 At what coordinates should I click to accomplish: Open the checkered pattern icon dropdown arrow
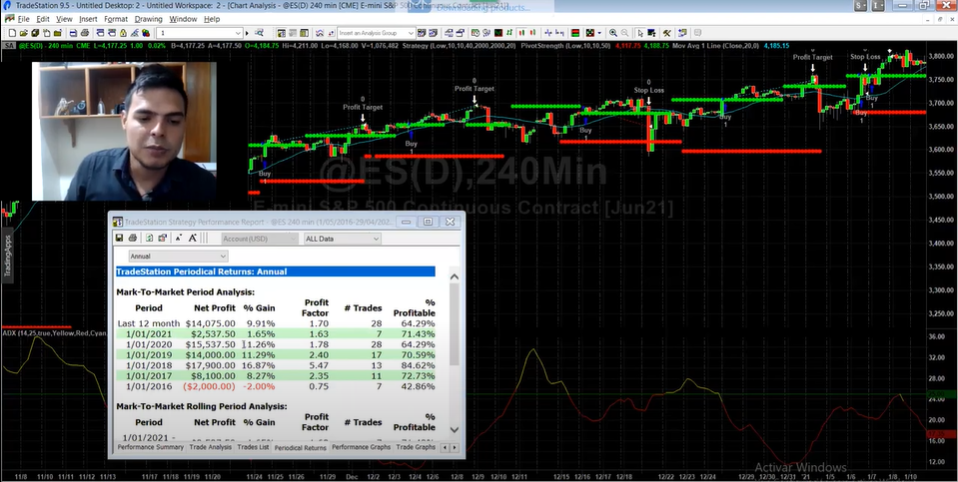click(x=599, y=33)
